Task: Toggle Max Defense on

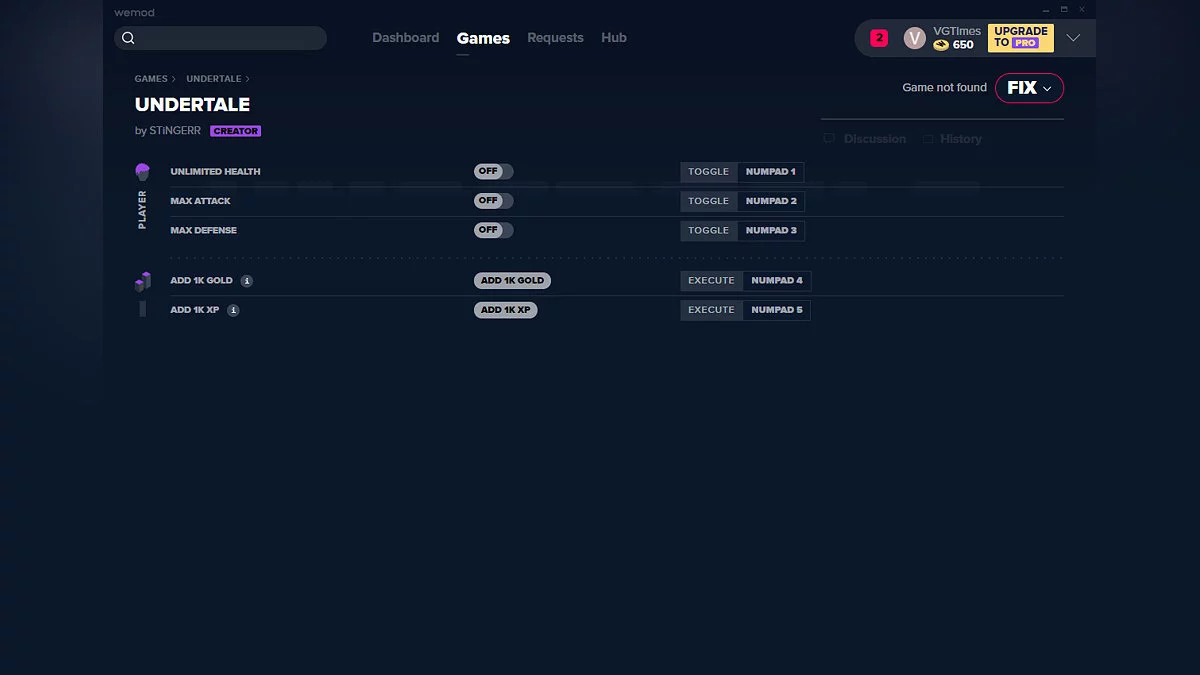Action: (x=493, y=230)
